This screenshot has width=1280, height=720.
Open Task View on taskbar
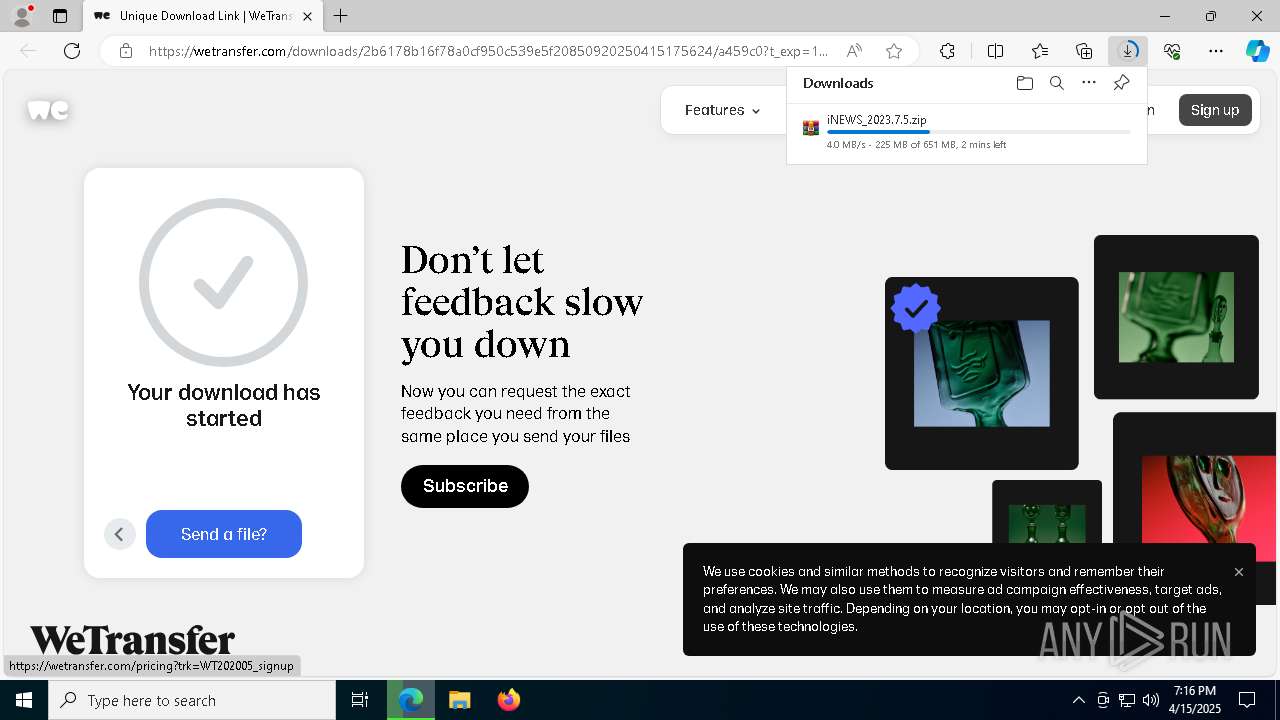coord(360,700)
